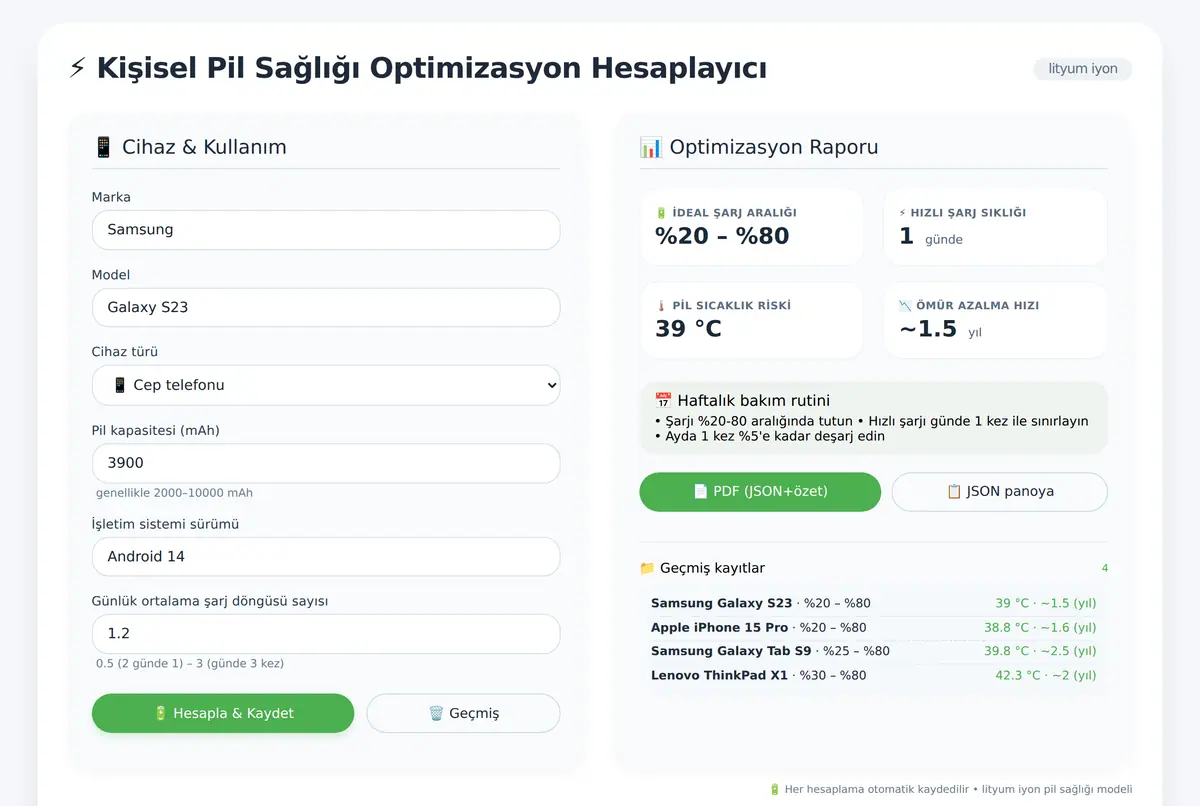This screenshot has height=806, width=1200.
Task: Select the Samsung Galaxy Tab S9 history record
Action: (x=874, y=651)
